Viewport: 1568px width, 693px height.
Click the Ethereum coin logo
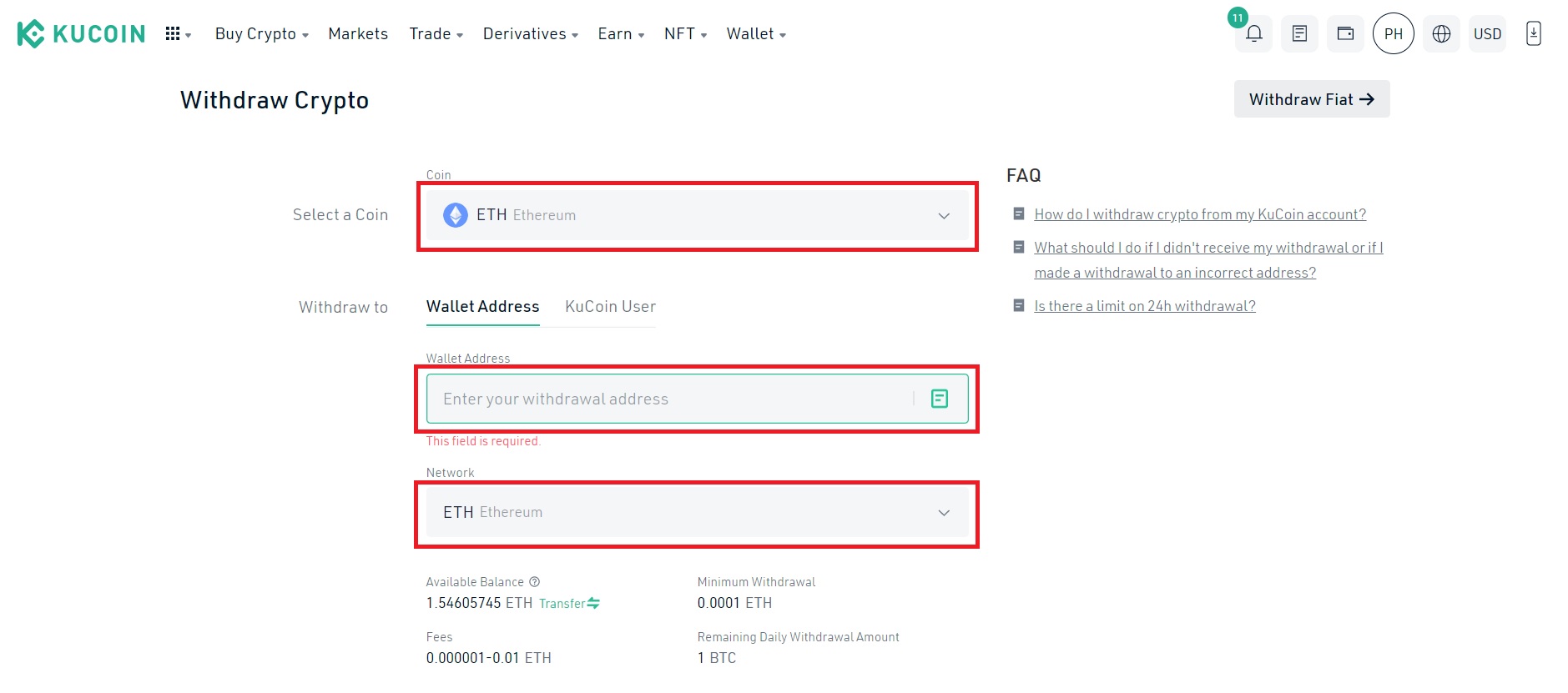pos(456,215)
